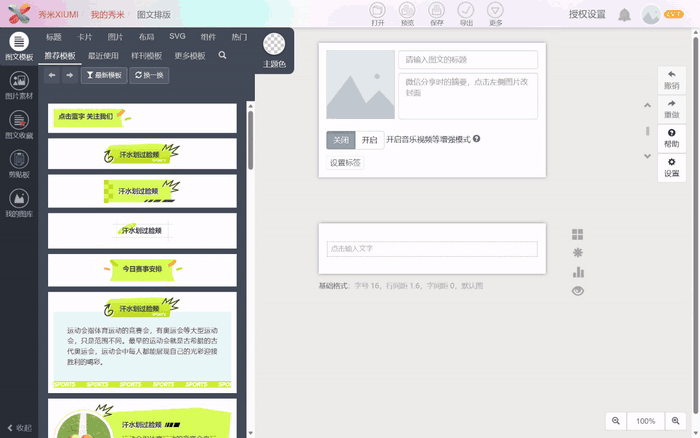Screen dimensions: 700x438
Task: Click help question mark next to 增强模式
Action: [476, 139]
